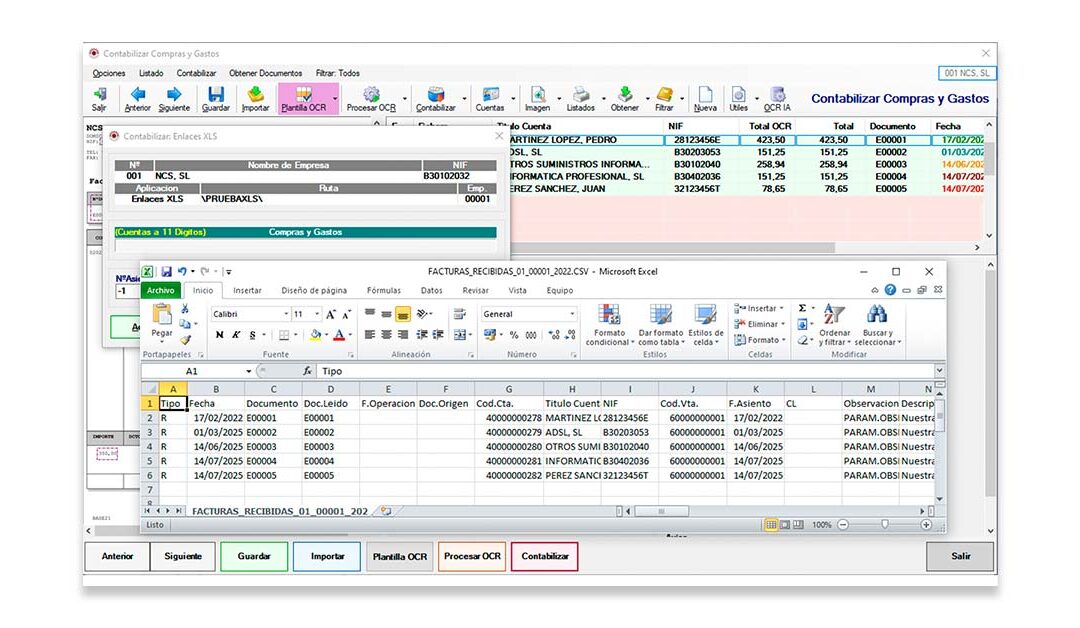Screen dimensions: 1080x628
Task: Click the Excel quick-access save icon
Action: [x=167, y=272]
